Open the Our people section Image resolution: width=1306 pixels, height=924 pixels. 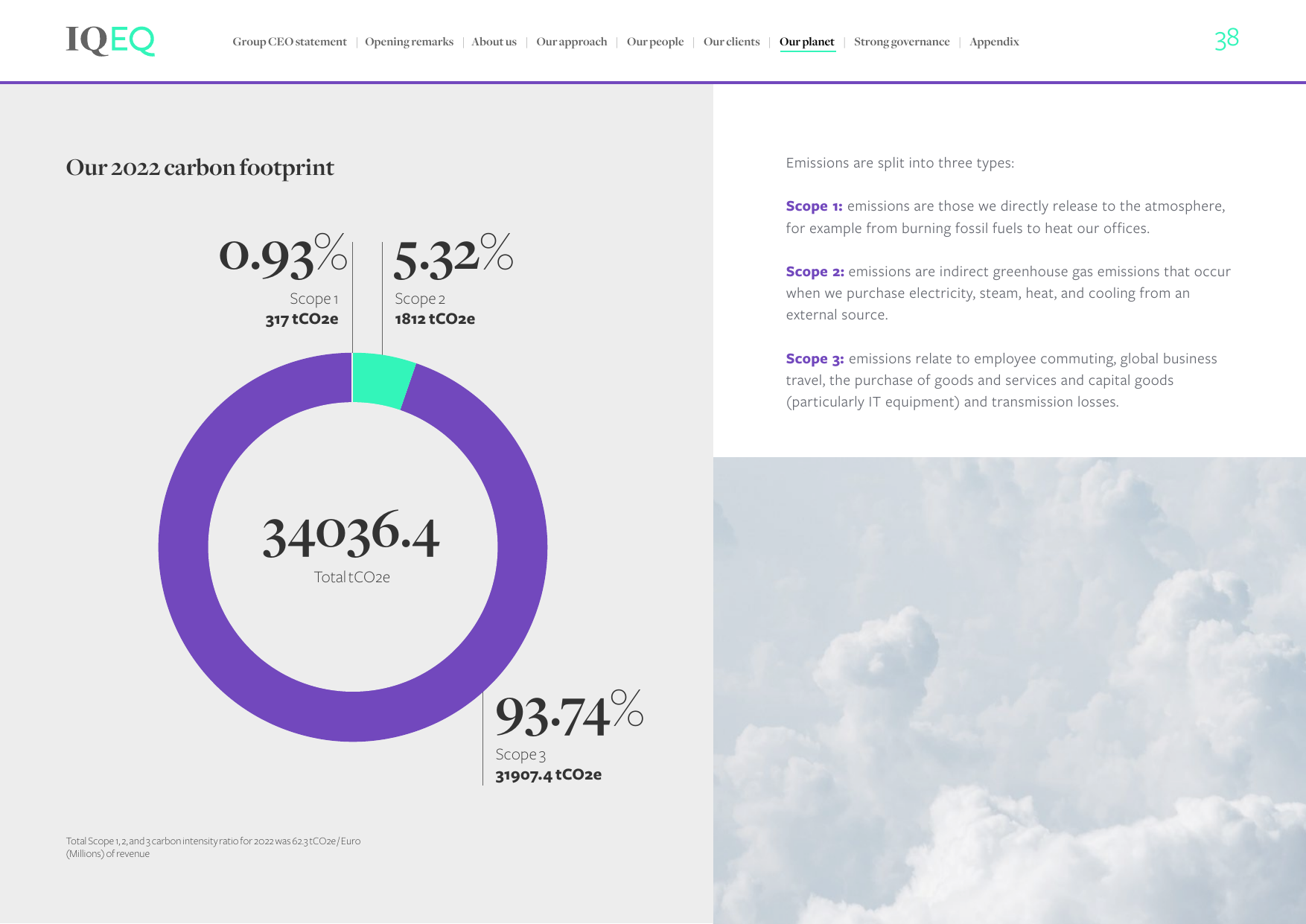[655, 42]
